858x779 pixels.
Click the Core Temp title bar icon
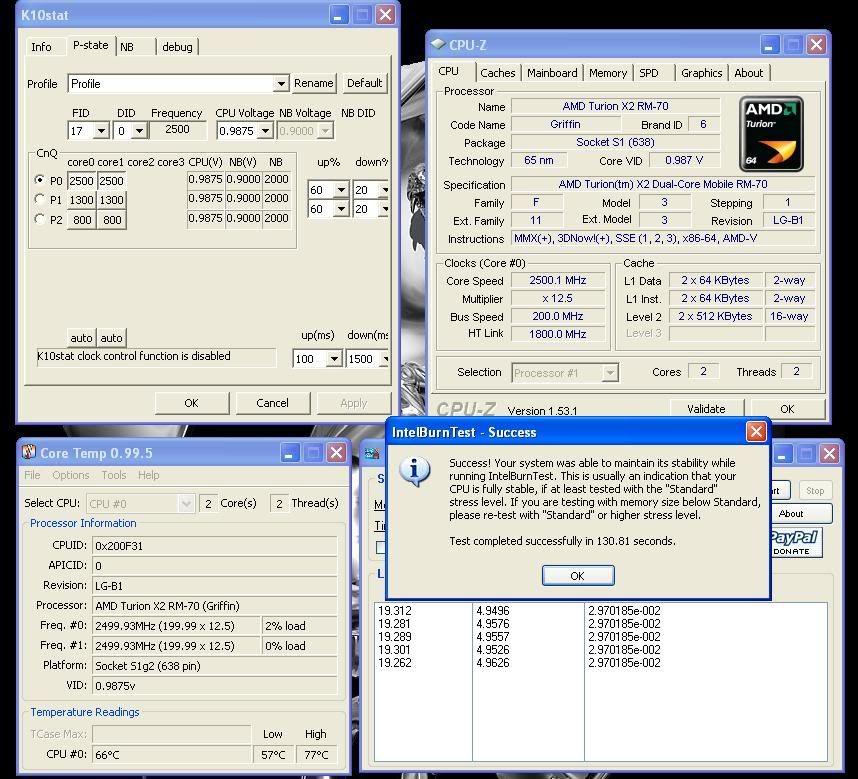pos(29,453)
